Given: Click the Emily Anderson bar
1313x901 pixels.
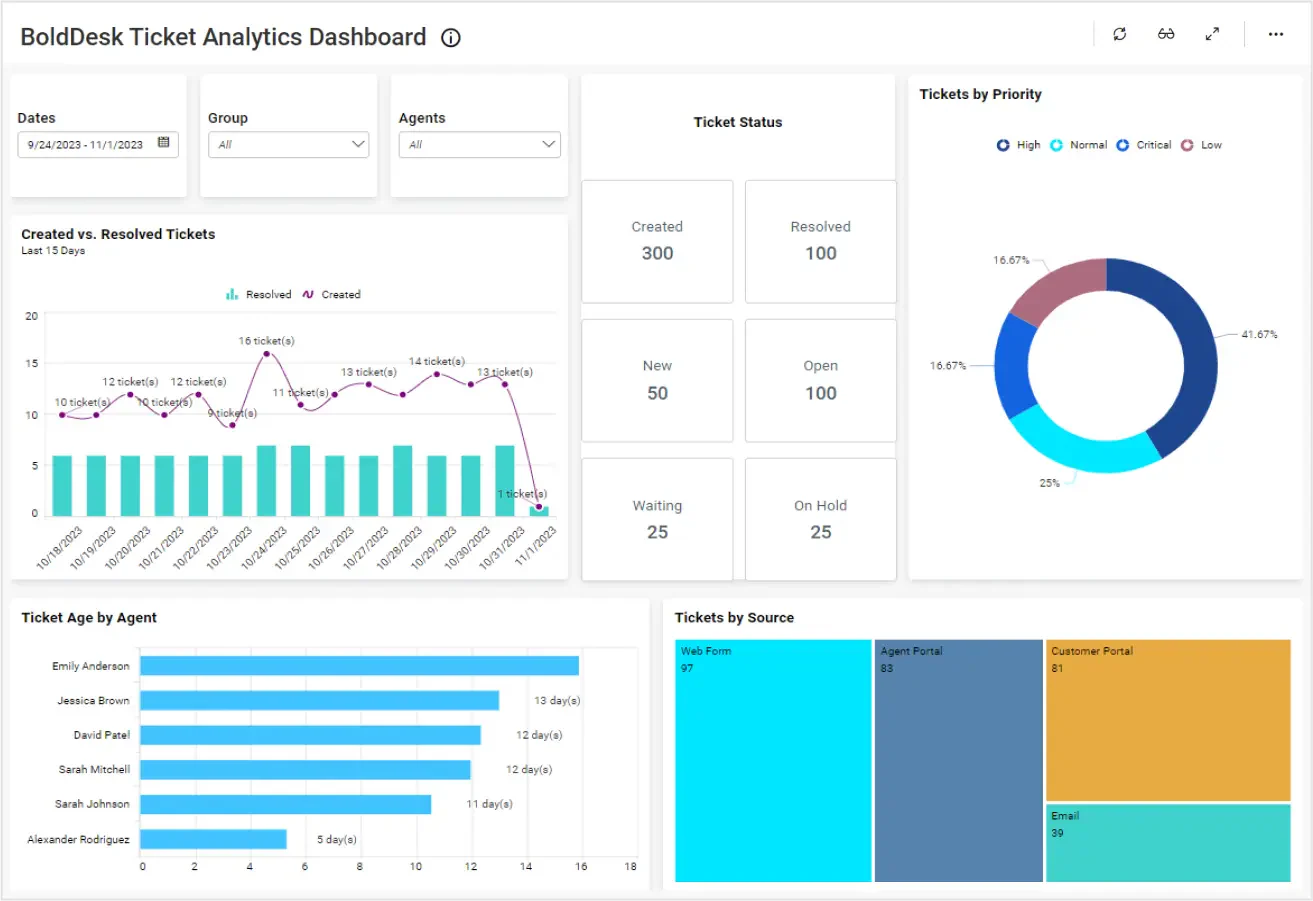Looking at the screenshot, I should 359,666.
